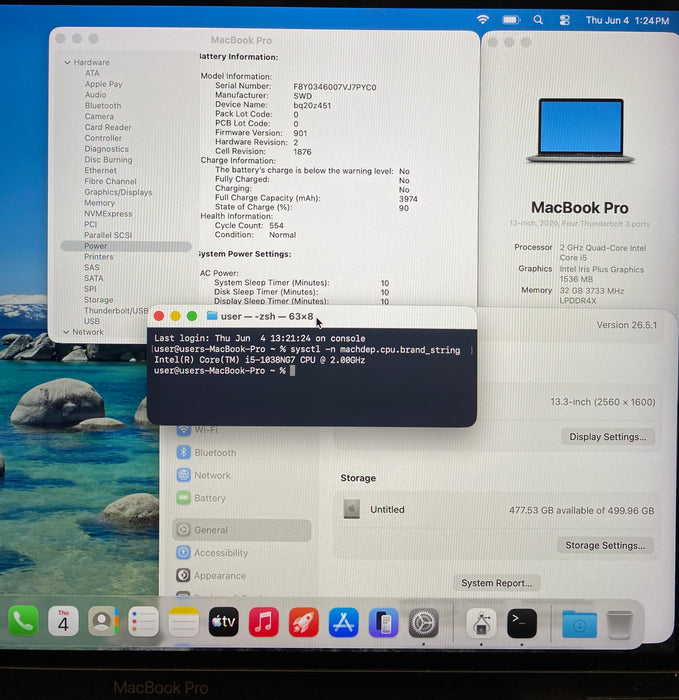
Task: Open the Notes app from the Dock
Action: [183, 621]
